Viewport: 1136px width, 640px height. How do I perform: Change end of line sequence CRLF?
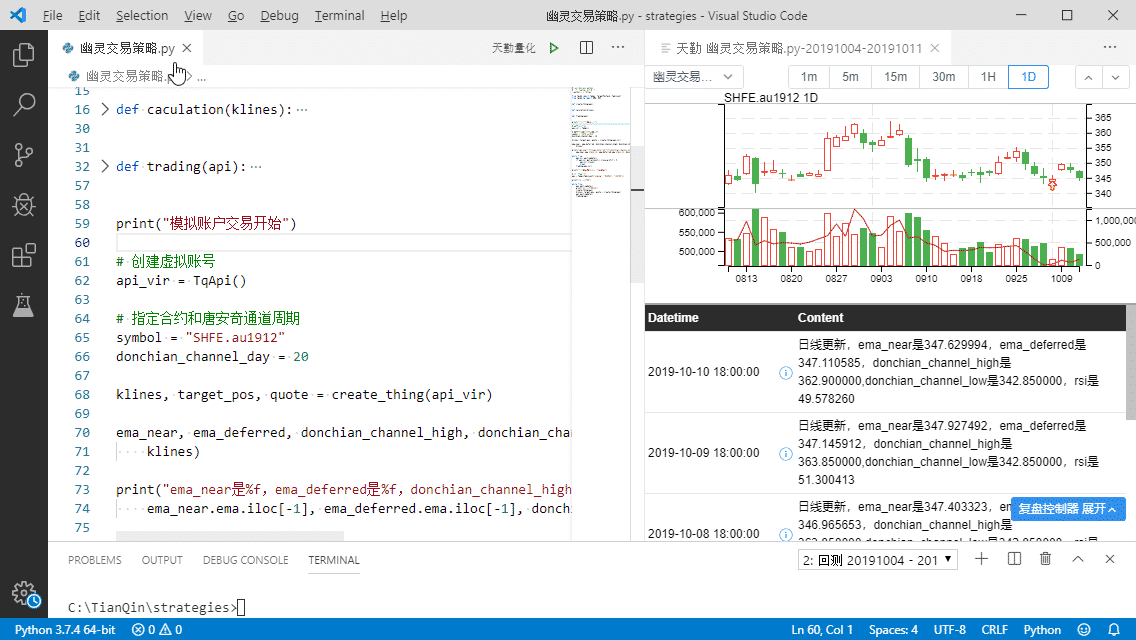[x=995, y=630]
